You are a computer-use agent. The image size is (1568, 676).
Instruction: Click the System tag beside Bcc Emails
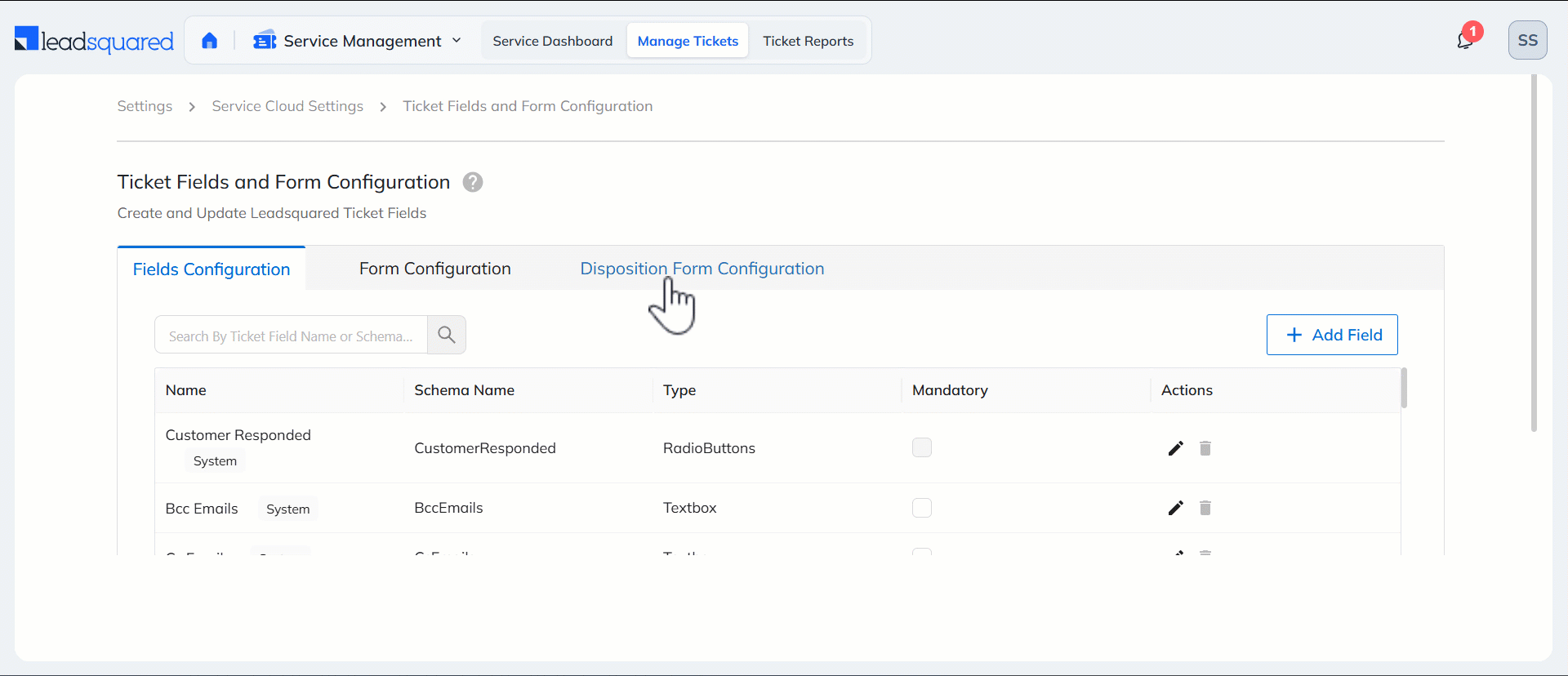click(x=288, y=509)
